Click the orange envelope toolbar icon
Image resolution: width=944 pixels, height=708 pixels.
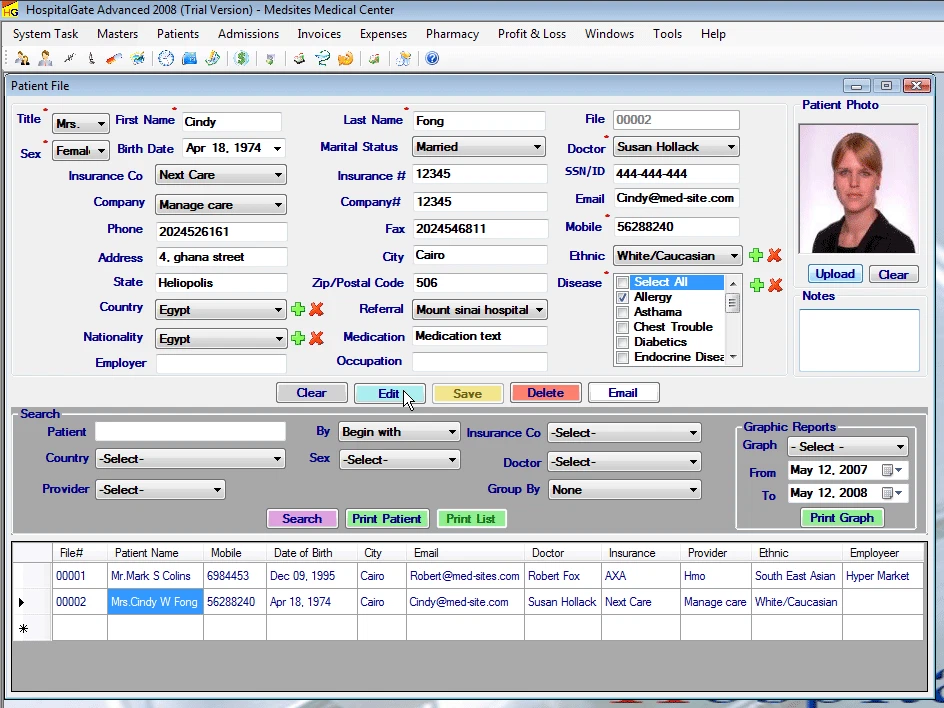345,58
